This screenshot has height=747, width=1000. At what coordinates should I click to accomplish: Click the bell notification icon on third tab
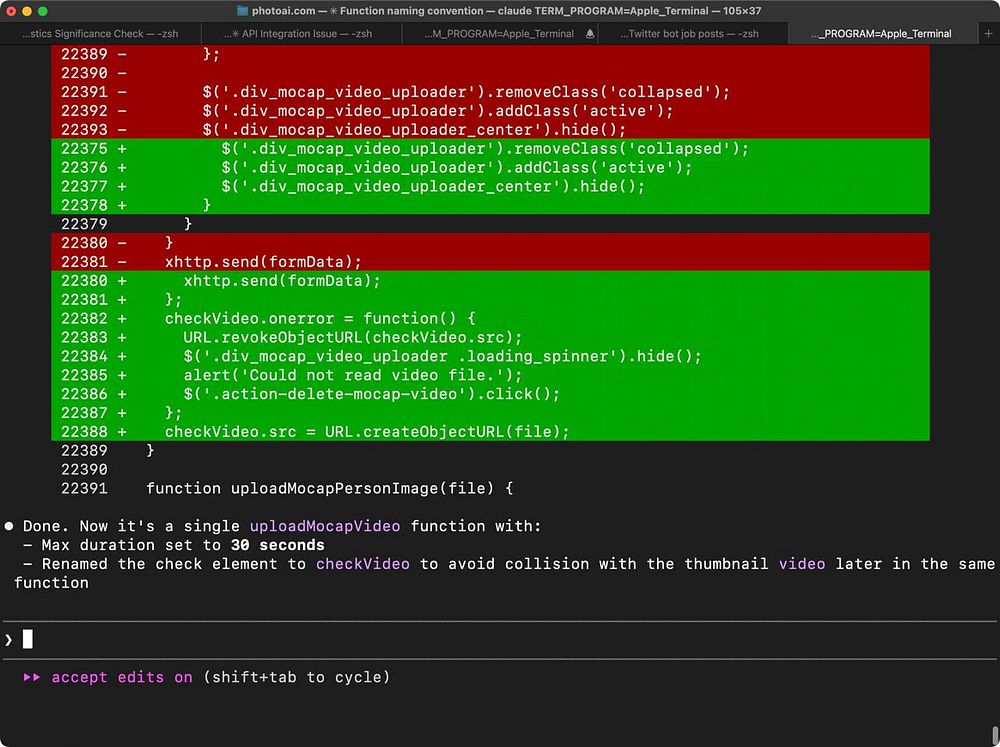[590, 34]
